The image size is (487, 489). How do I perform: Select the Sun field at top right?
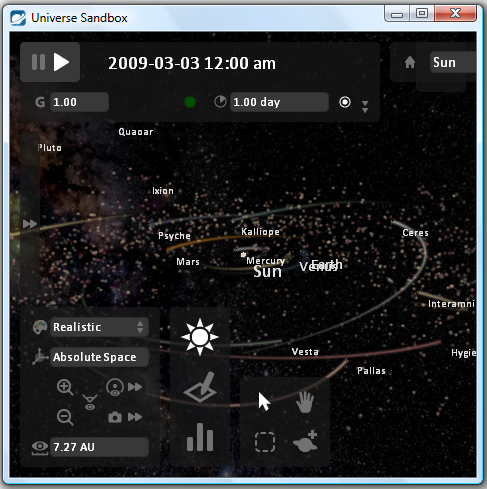click(x=453, y=62)
